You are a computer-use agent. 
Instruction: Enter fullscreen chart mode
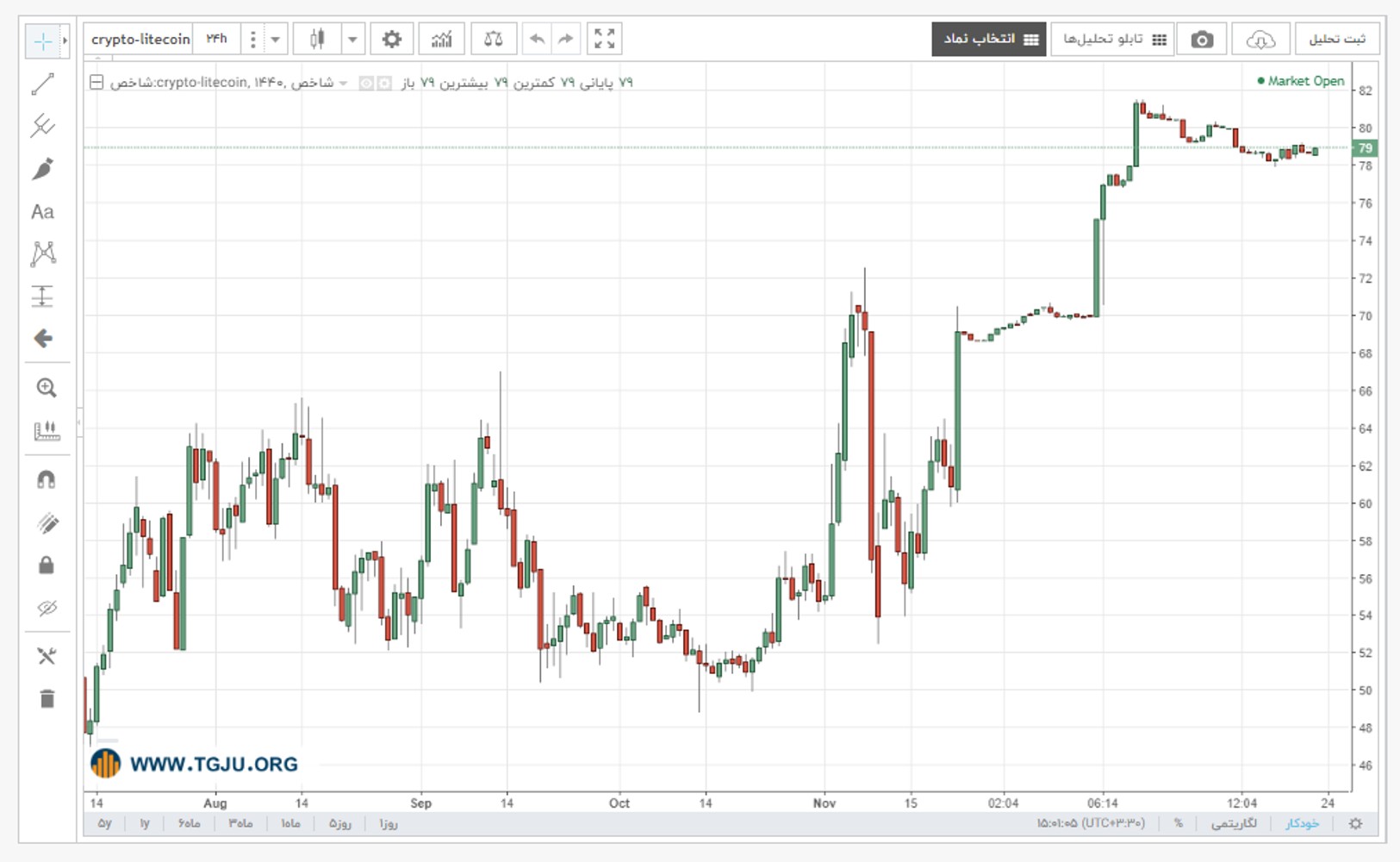click(605, 39)
